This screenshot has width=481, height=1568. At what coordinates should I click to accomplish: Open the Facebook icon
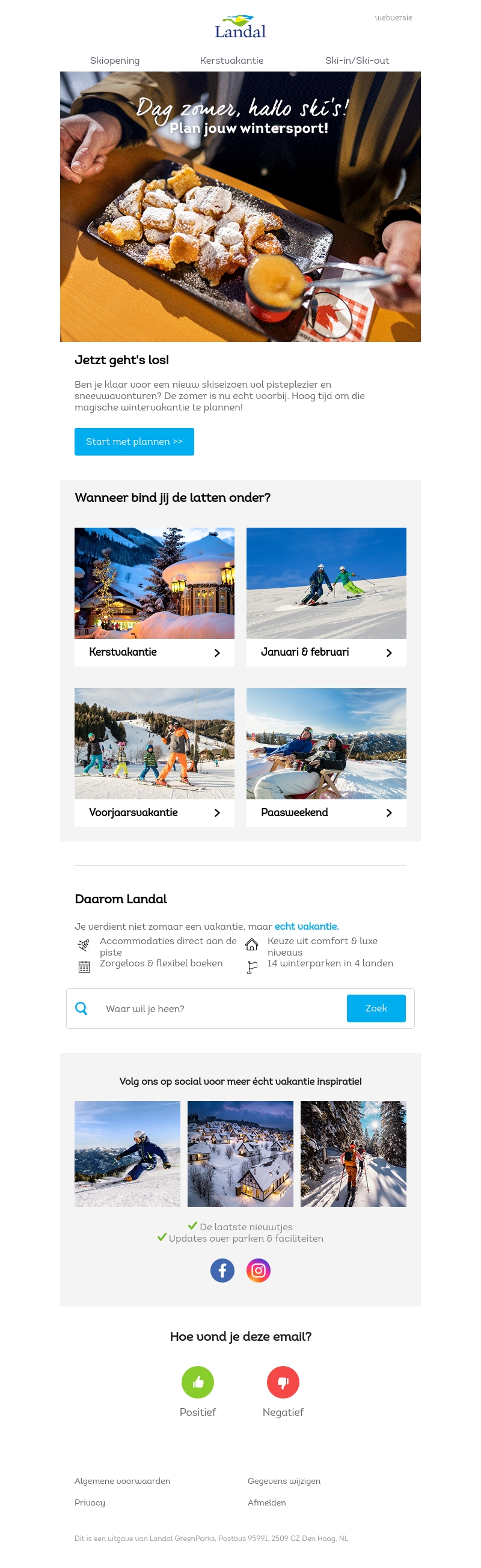(222, 1270)
